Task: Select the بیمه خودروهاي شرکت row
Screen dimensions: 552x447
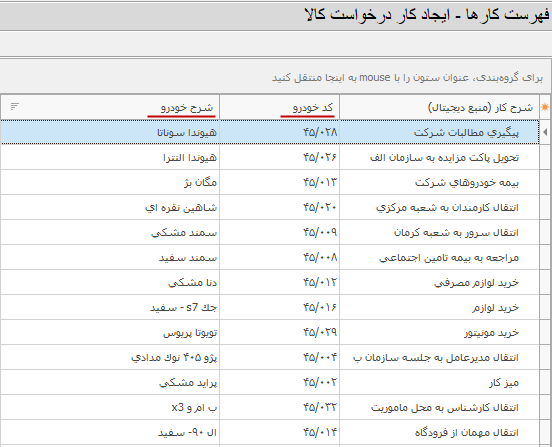Action: [270, 182]
